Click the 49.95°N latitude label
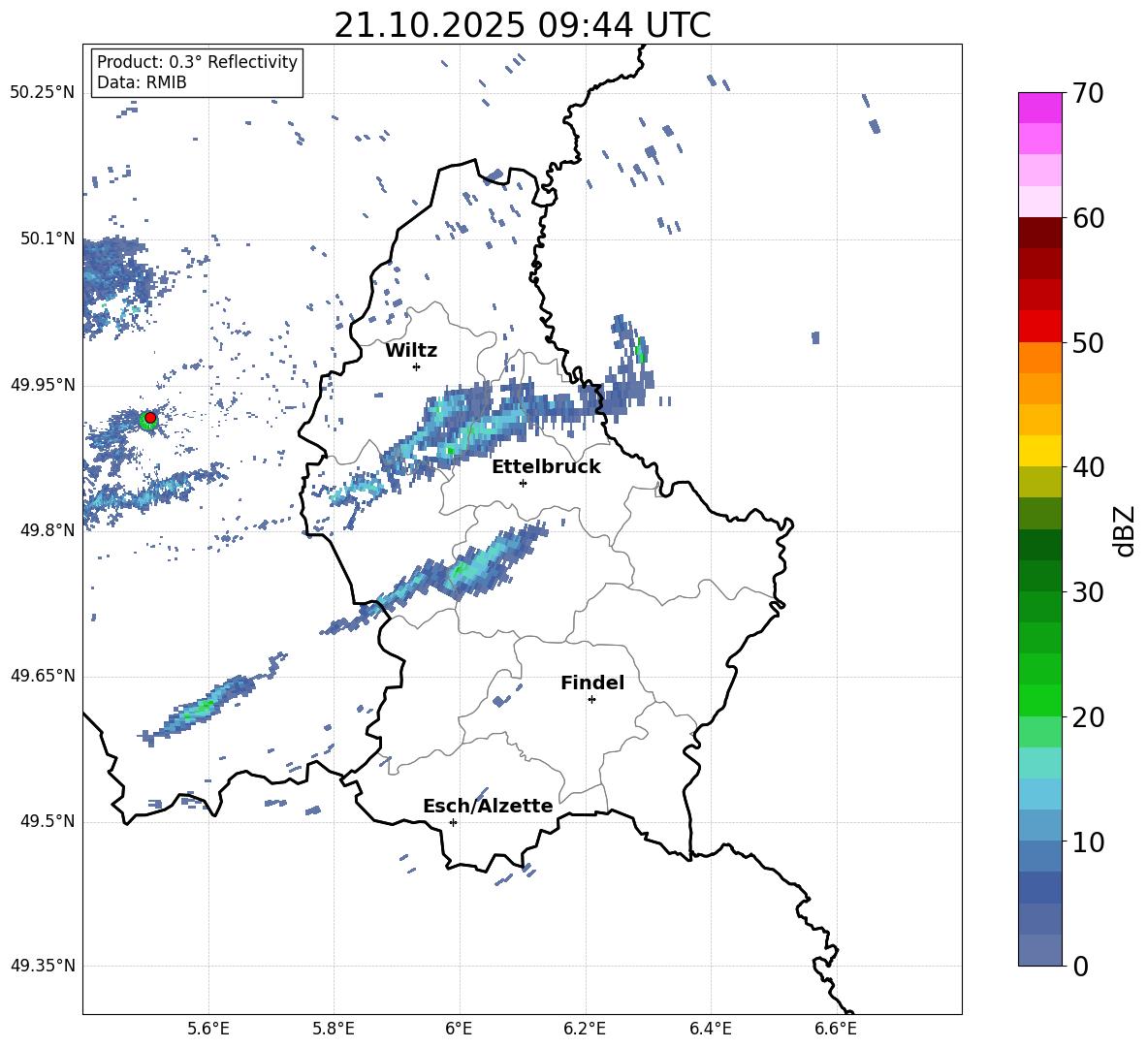This screenshot has width=1148, height=1048. (x=43, y=385)
